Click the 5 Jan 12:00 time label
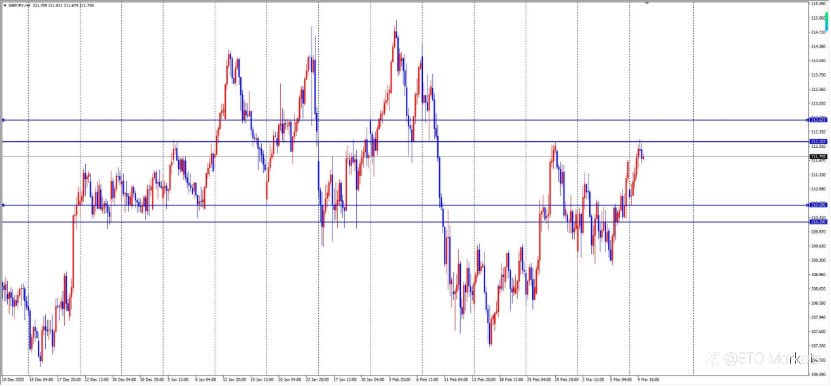 point(179,380)
